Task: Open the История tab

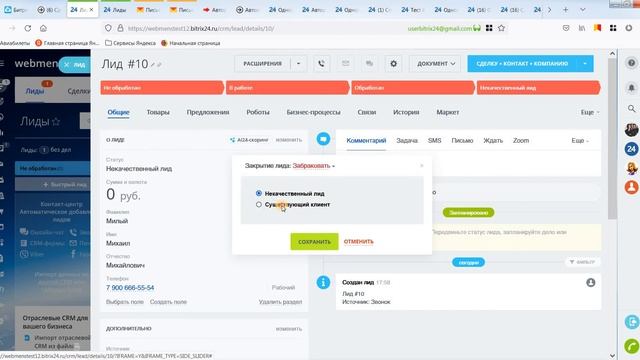Action: pos(406,112)
